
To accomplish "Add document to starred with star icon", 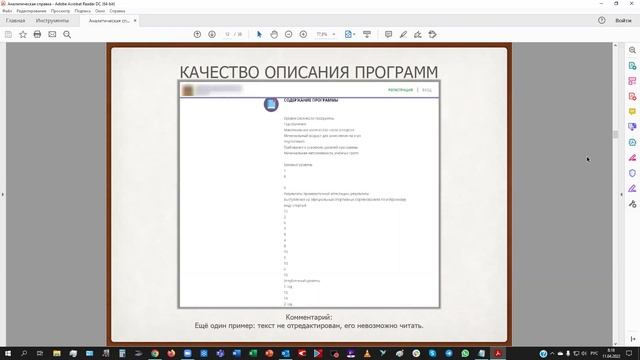I will (x=23, y=35).
